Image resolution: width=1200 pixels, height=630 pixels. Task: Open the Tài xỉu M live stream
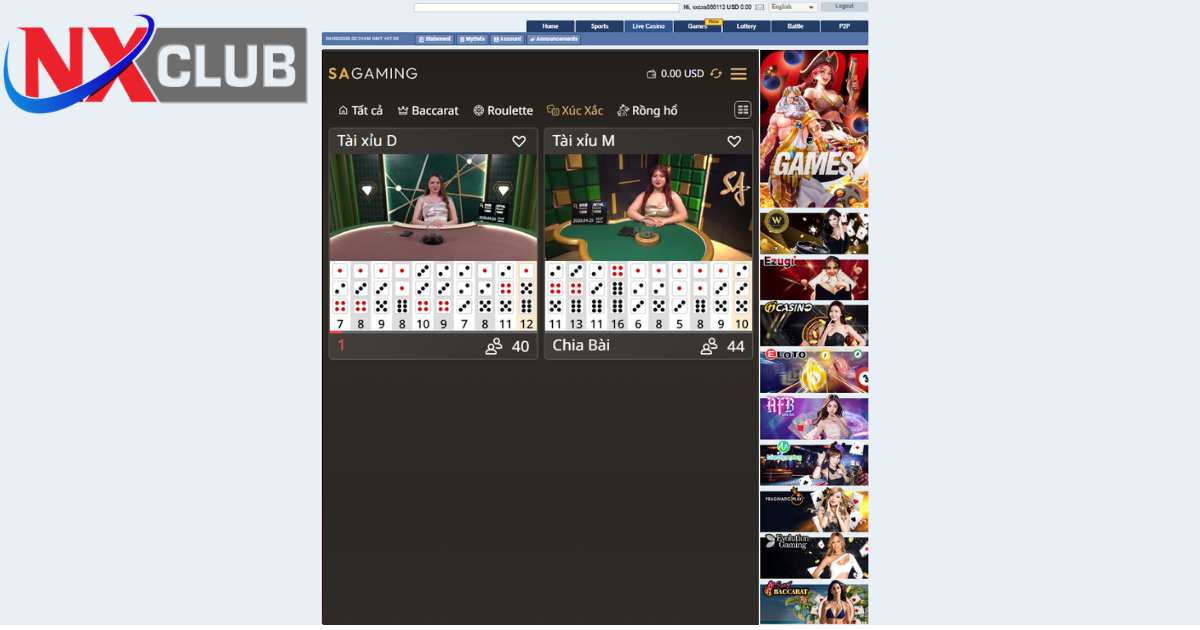pyautogui.click(x=648, y=207)
